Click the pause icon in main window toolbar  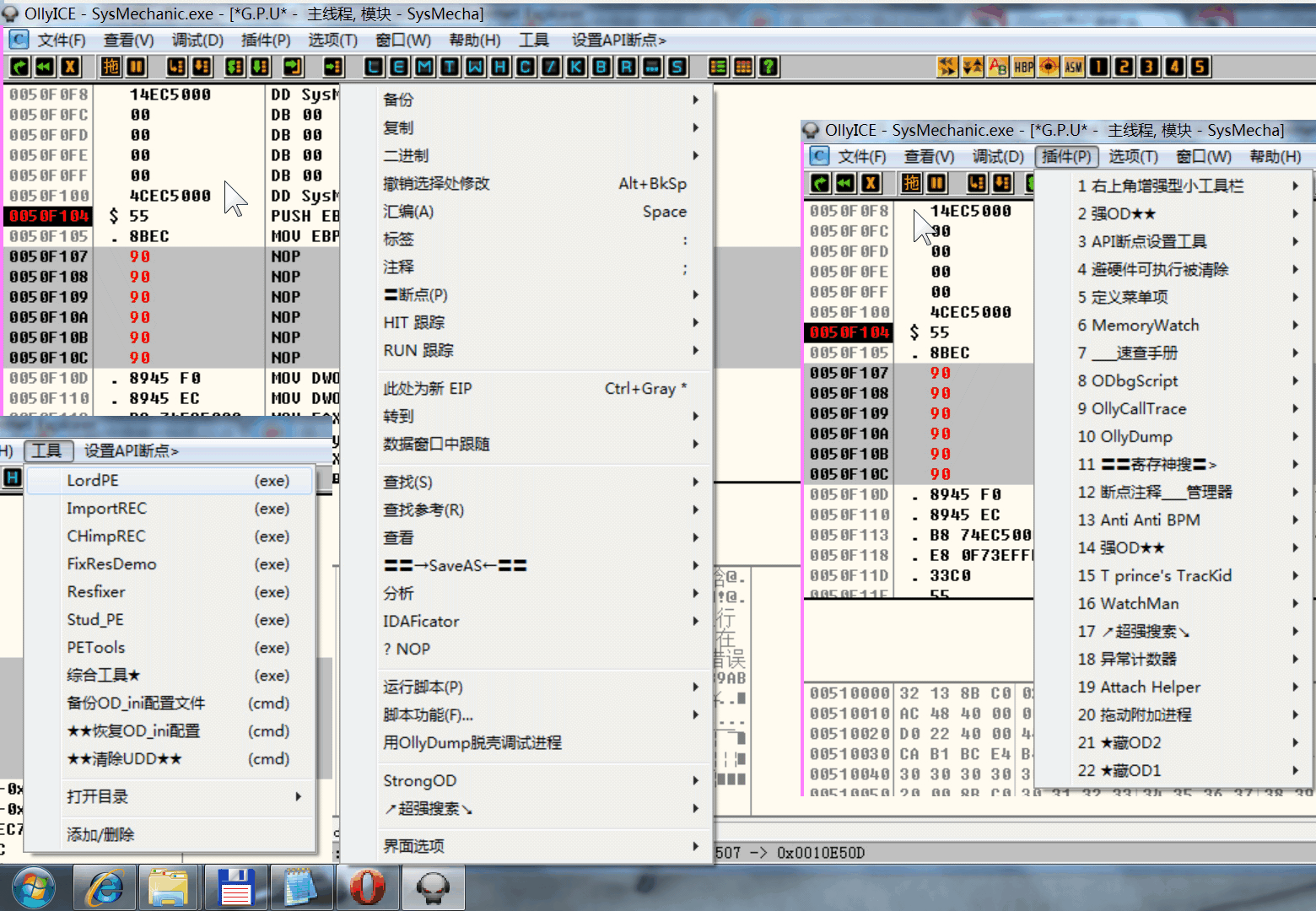(x=136, y=67)
